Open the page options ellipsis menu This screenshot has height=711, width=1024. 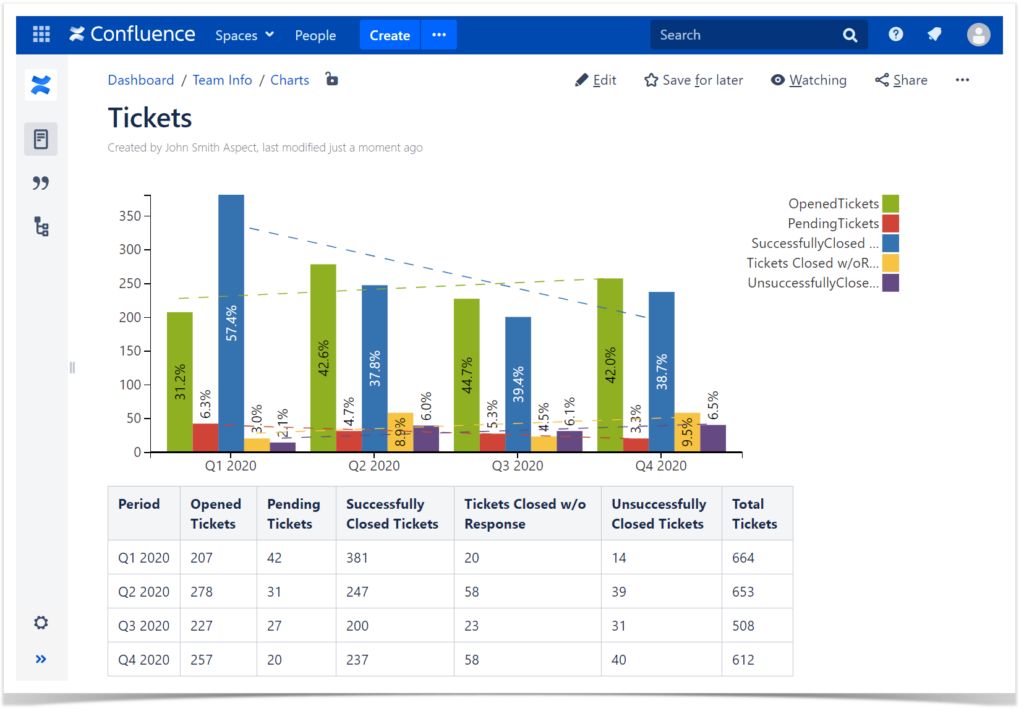[x=962, y=79]
